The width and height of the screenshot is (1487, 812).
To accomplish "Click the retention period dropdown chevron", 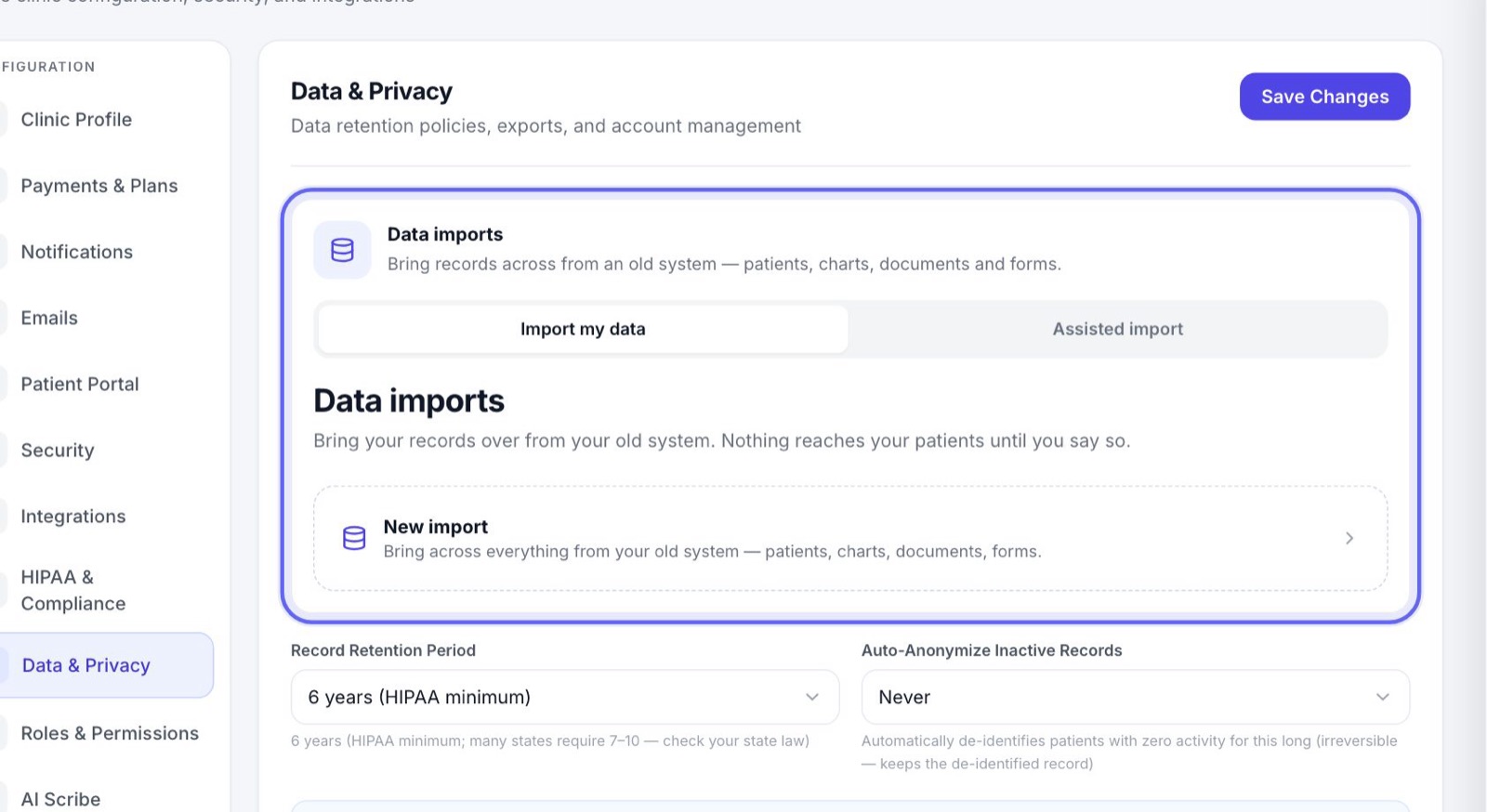I will [811, 697].
